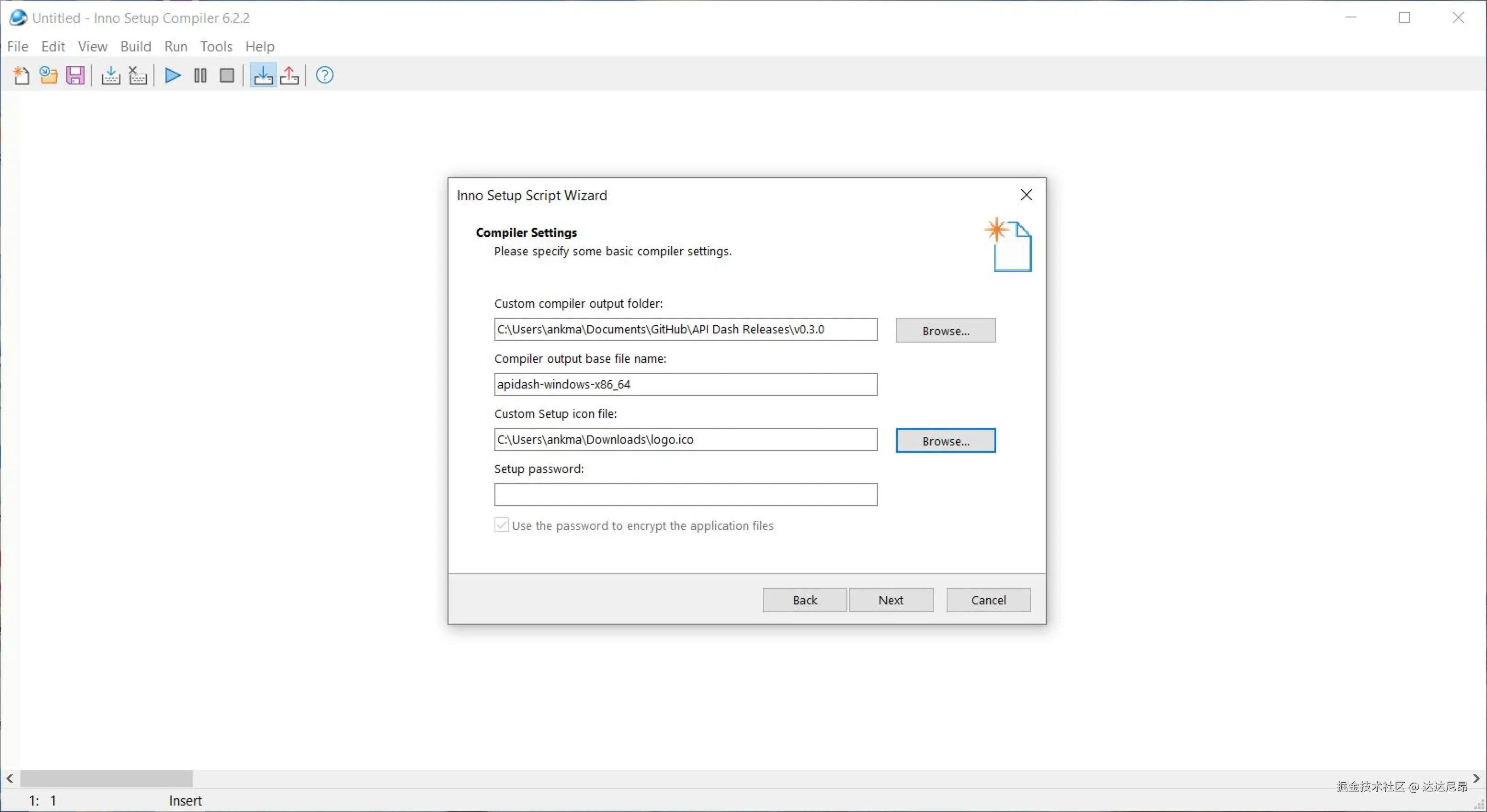Click the Compile toolbar icon
The width and height of the screenshot is (1487, 812).
110,76
